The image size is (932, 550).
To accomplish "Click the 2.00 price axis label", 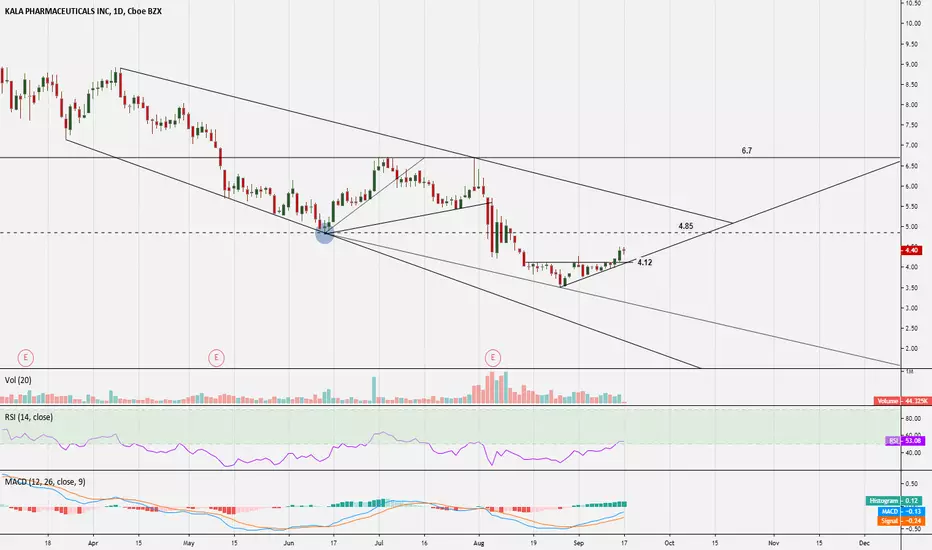I will 912,348.
